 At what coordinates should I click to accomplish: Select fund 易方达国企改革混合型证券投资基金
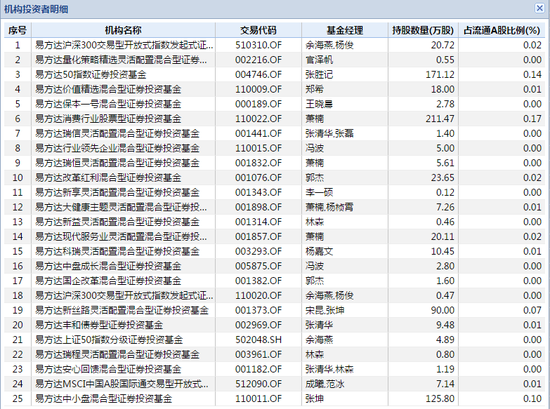tap(108, 281)
